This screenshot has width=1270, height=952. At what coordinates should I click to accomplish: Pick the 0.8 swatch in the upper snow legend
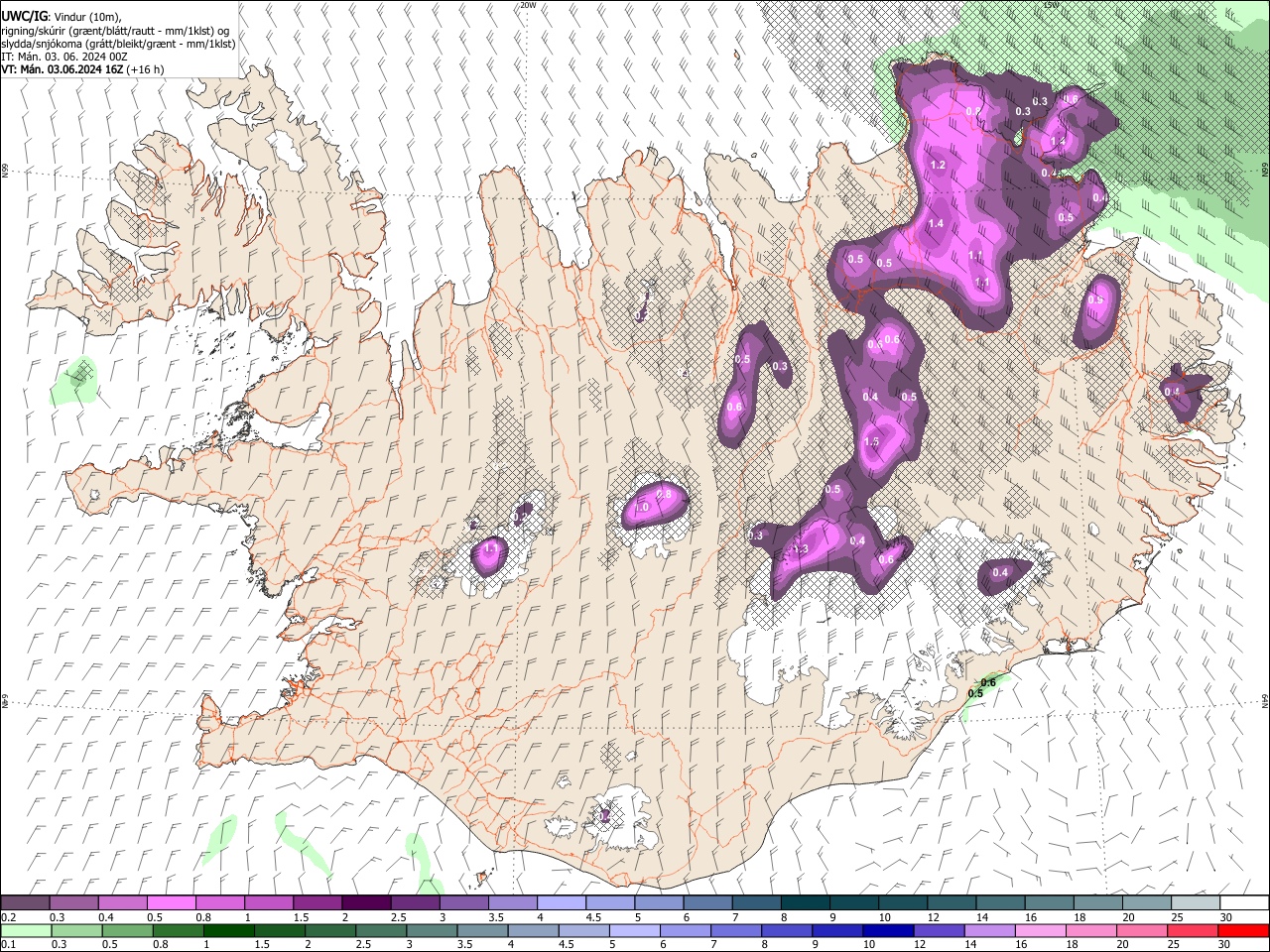pyautogui.click(x=220, y=903)
